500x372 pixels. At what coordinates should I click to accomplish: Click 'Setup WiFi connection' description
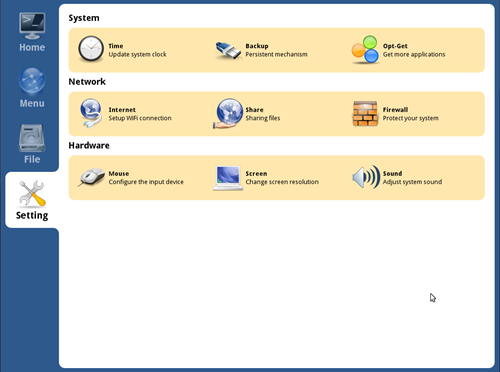[x=140, y=118]
